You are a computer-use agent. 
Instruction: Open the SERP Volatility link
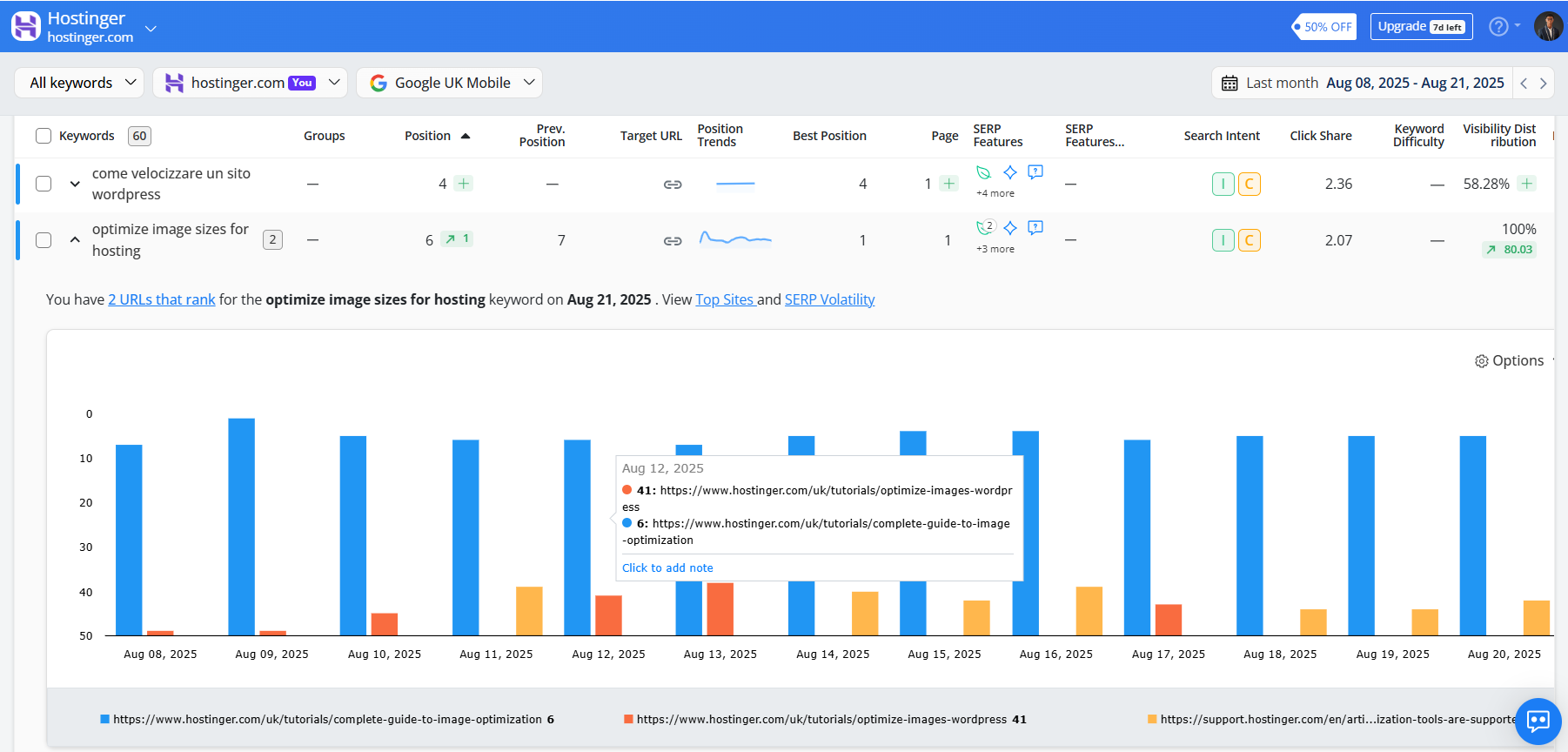(830, 299)
